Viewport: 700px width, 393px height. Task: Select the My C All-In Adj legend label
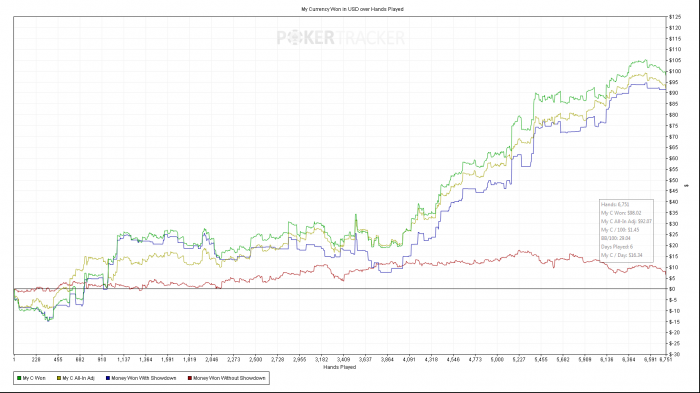click(79, 378)
